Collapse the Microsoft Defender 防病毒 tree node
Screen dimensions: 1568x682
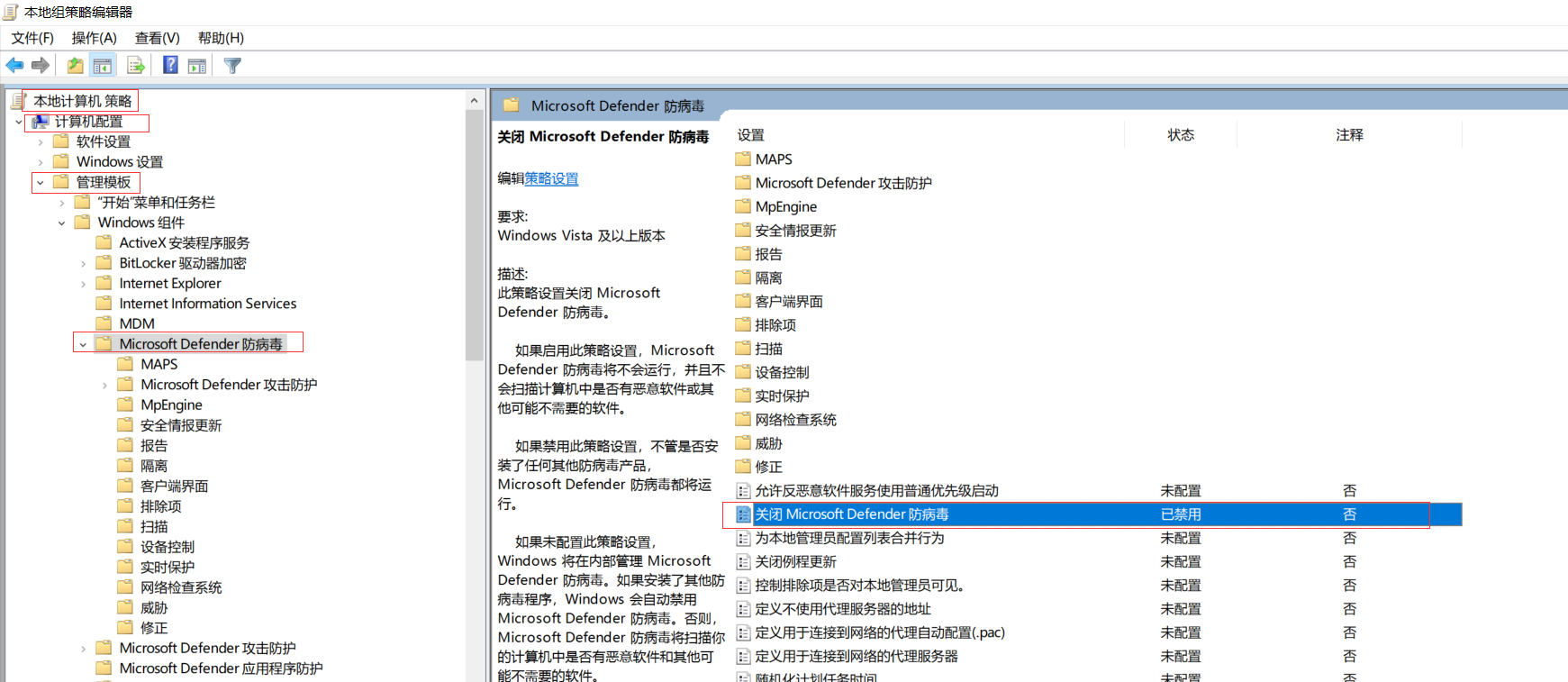[84, 344]
